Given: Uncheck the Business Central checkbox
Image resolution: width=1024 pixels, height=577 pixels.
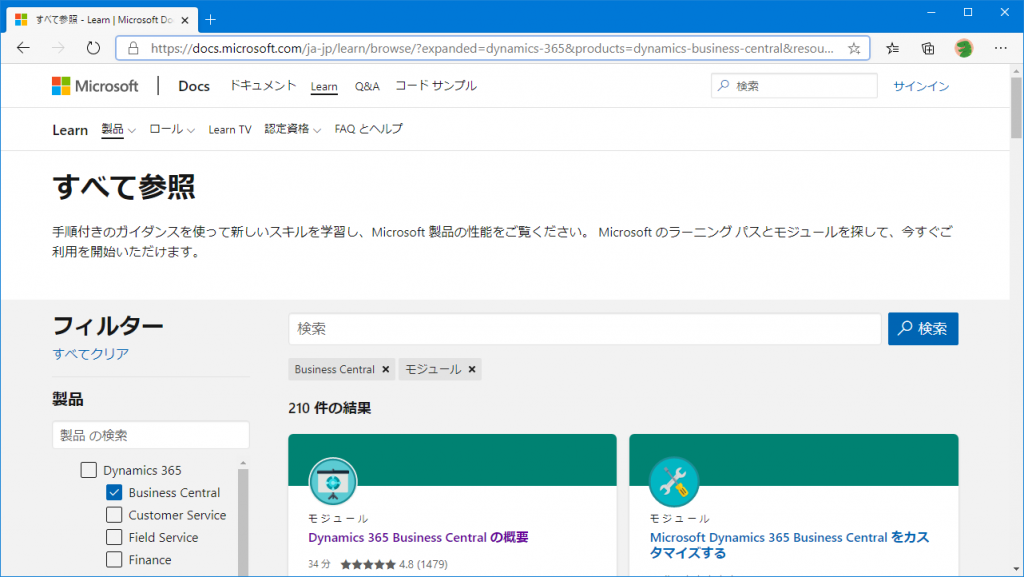Looking at the screenshot, I should point(114,492).
